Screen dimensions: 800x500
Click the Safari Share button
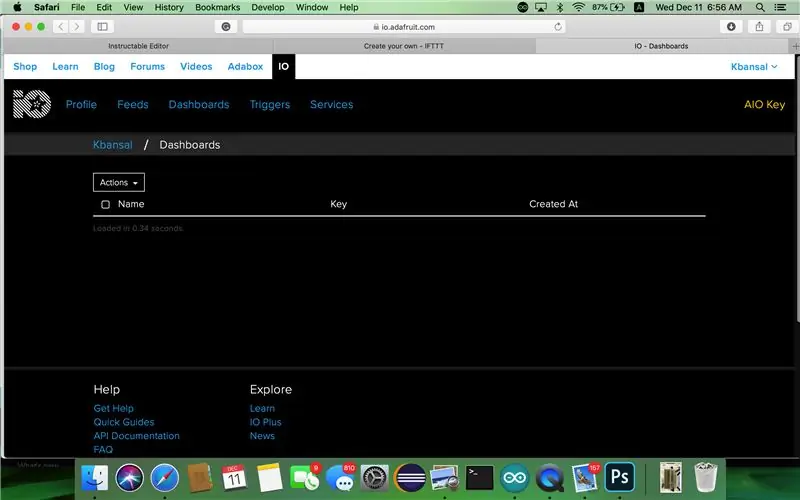click(759, 27)
